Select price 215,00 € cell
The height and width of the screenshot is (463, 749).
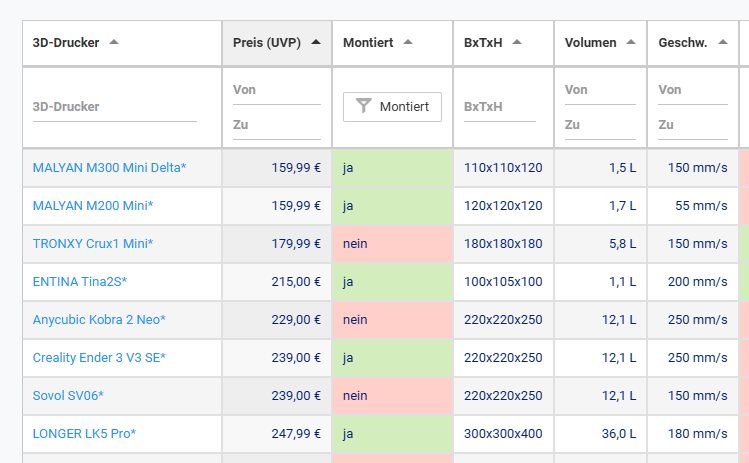pyautogui.click(x=277, y=281)
